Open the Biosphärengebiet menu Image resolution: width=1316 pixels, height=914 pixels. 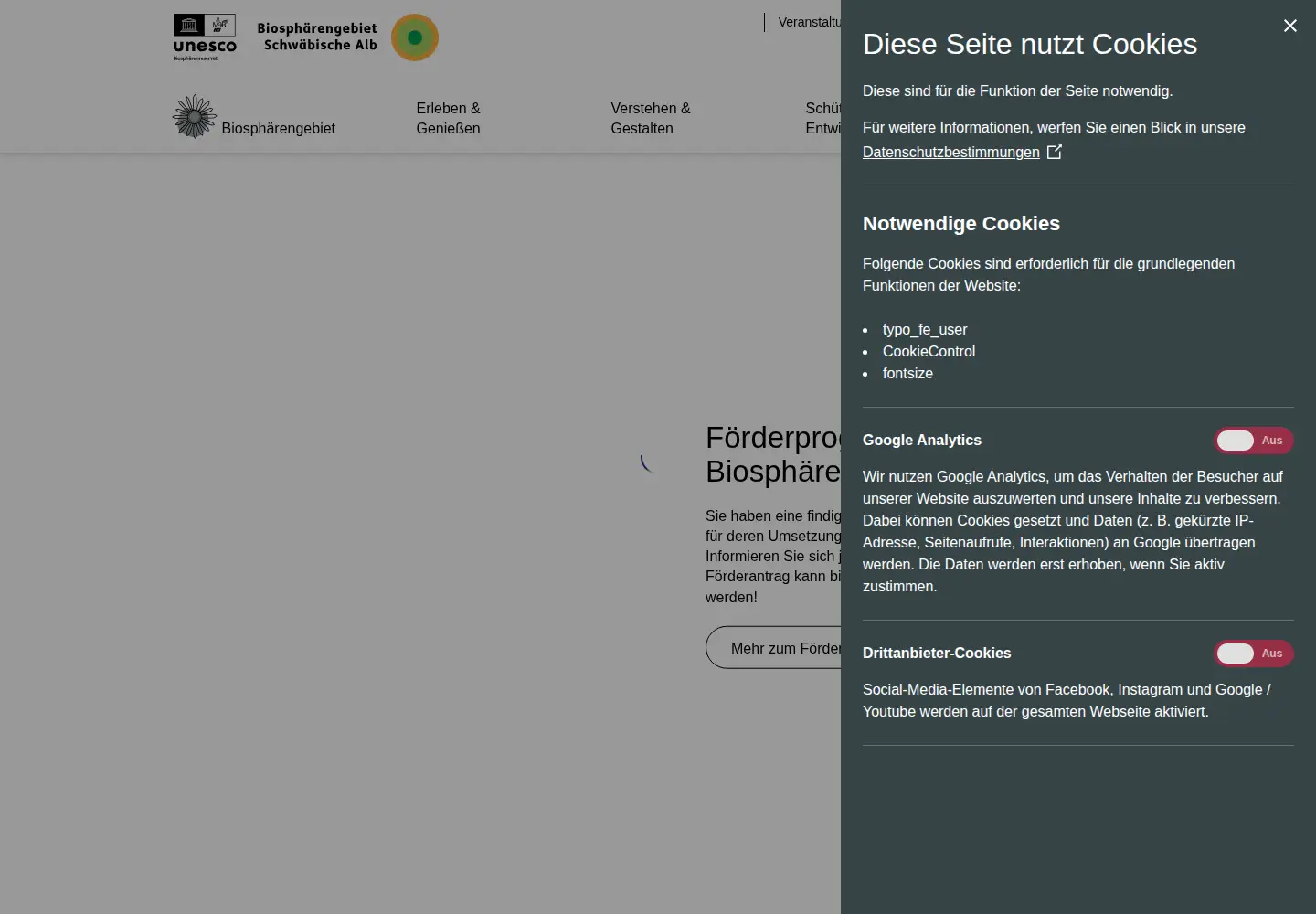(278, 129)
